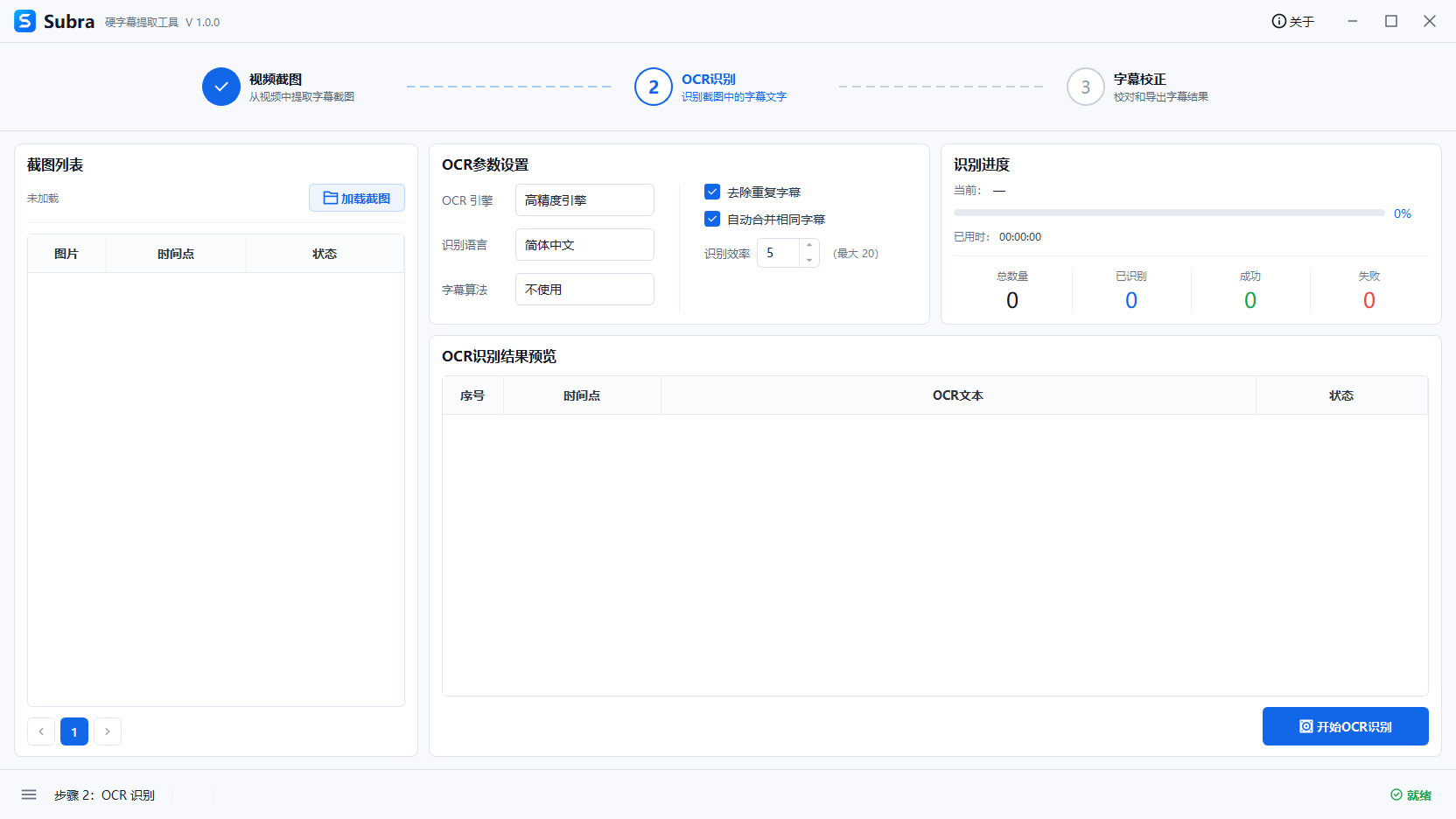Screen dimensions: 1456x819
Task: Open the 字幕算法 dropdown showing 不使用
Action: tap(584, 290)
